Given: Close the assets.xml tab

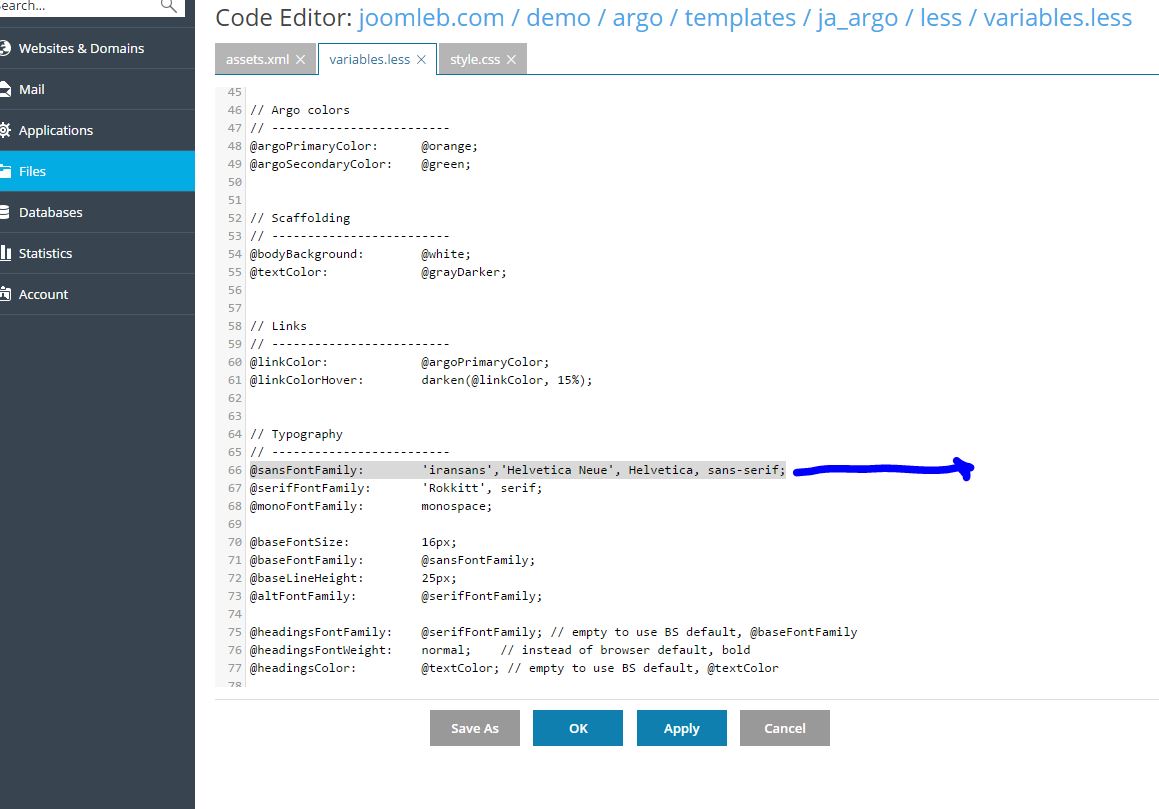Looking at the screenshot, I should [x=300, y=59].
